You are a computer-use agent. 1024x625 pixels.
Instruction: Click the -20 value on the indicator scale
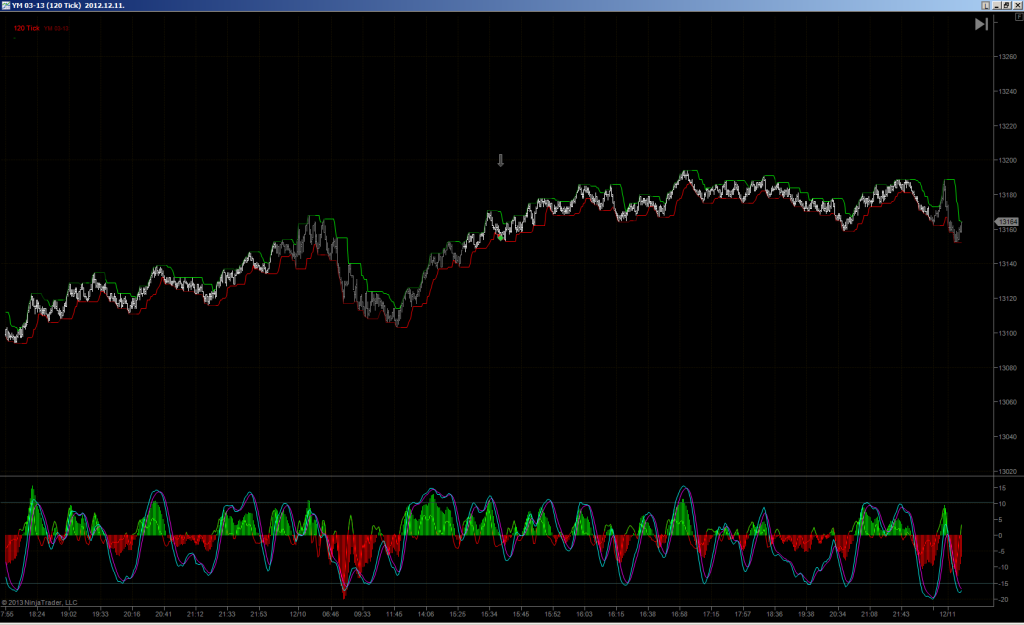(x=1002, y=600)
